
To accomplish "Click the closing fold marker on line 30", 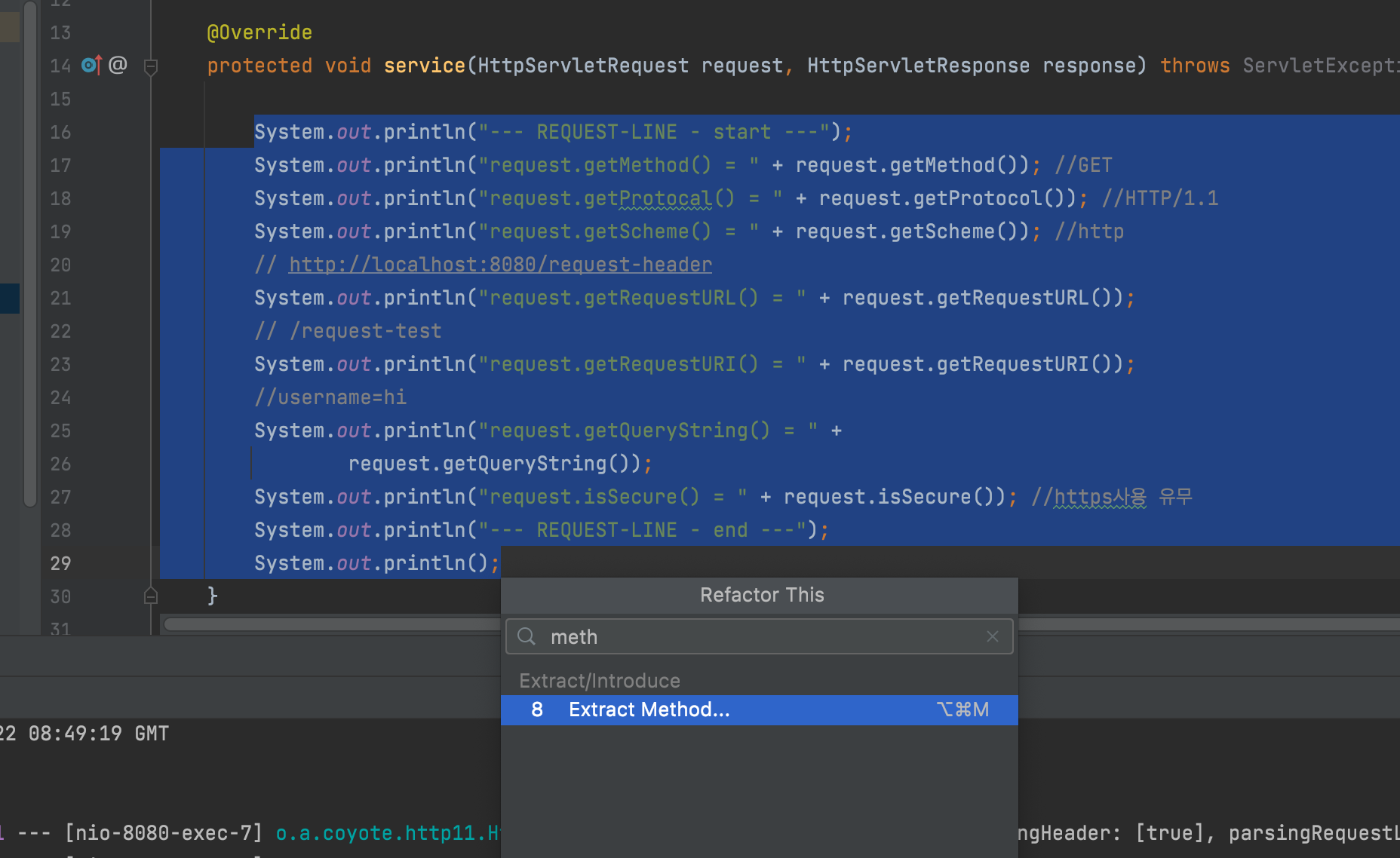I will coord(151,596).
